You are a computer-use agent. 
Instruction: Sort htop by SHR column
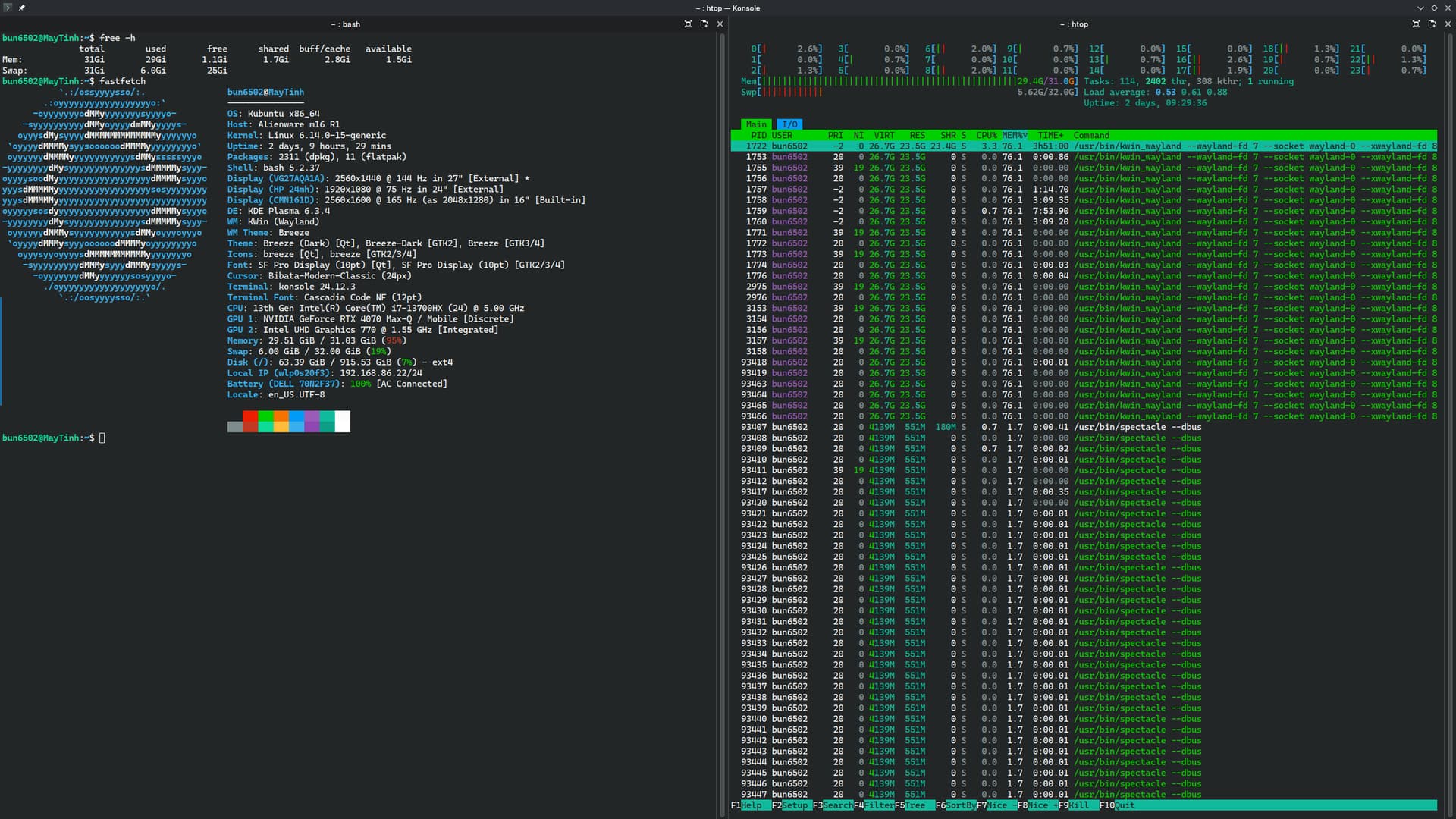click(948, 135)
